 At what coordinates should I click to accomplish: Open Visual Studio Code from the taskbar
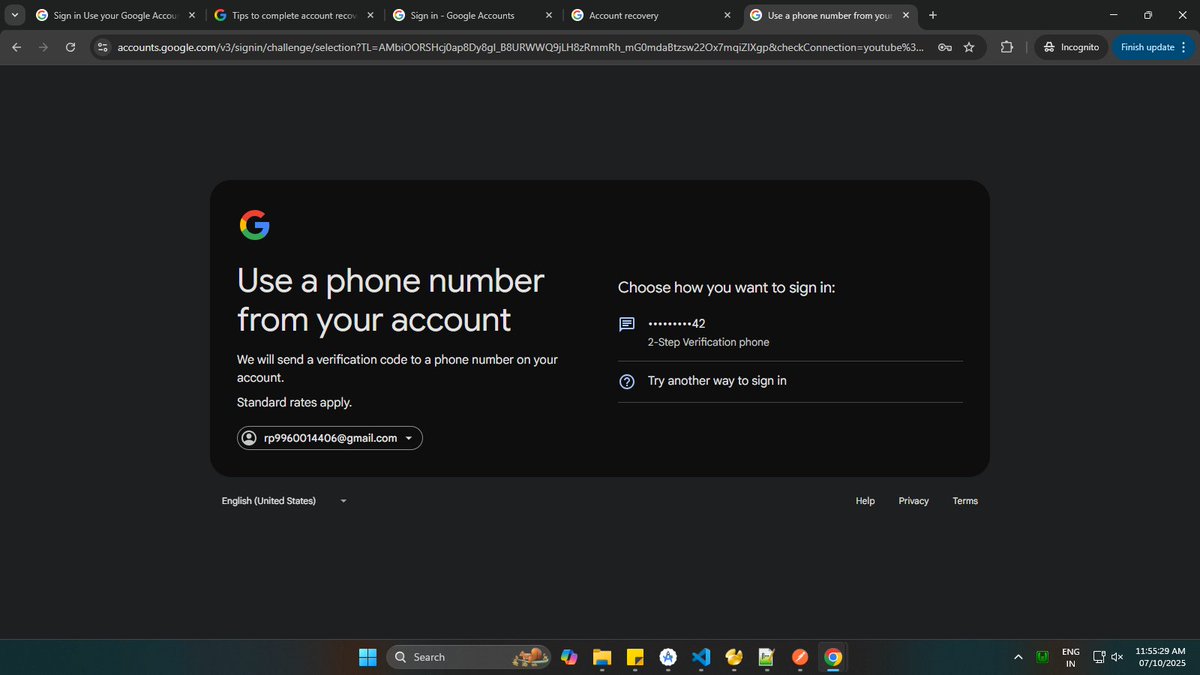point(701,657)
